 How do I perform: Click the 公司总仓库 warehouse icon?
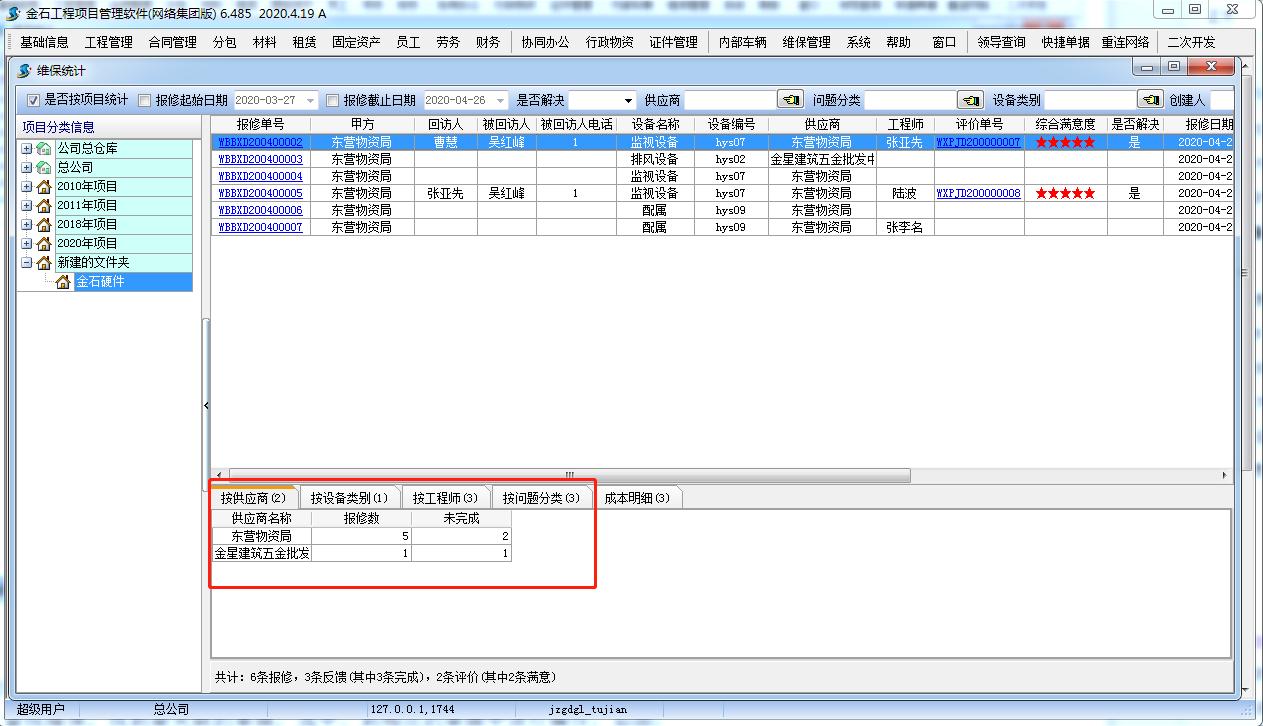coord(44,148)
